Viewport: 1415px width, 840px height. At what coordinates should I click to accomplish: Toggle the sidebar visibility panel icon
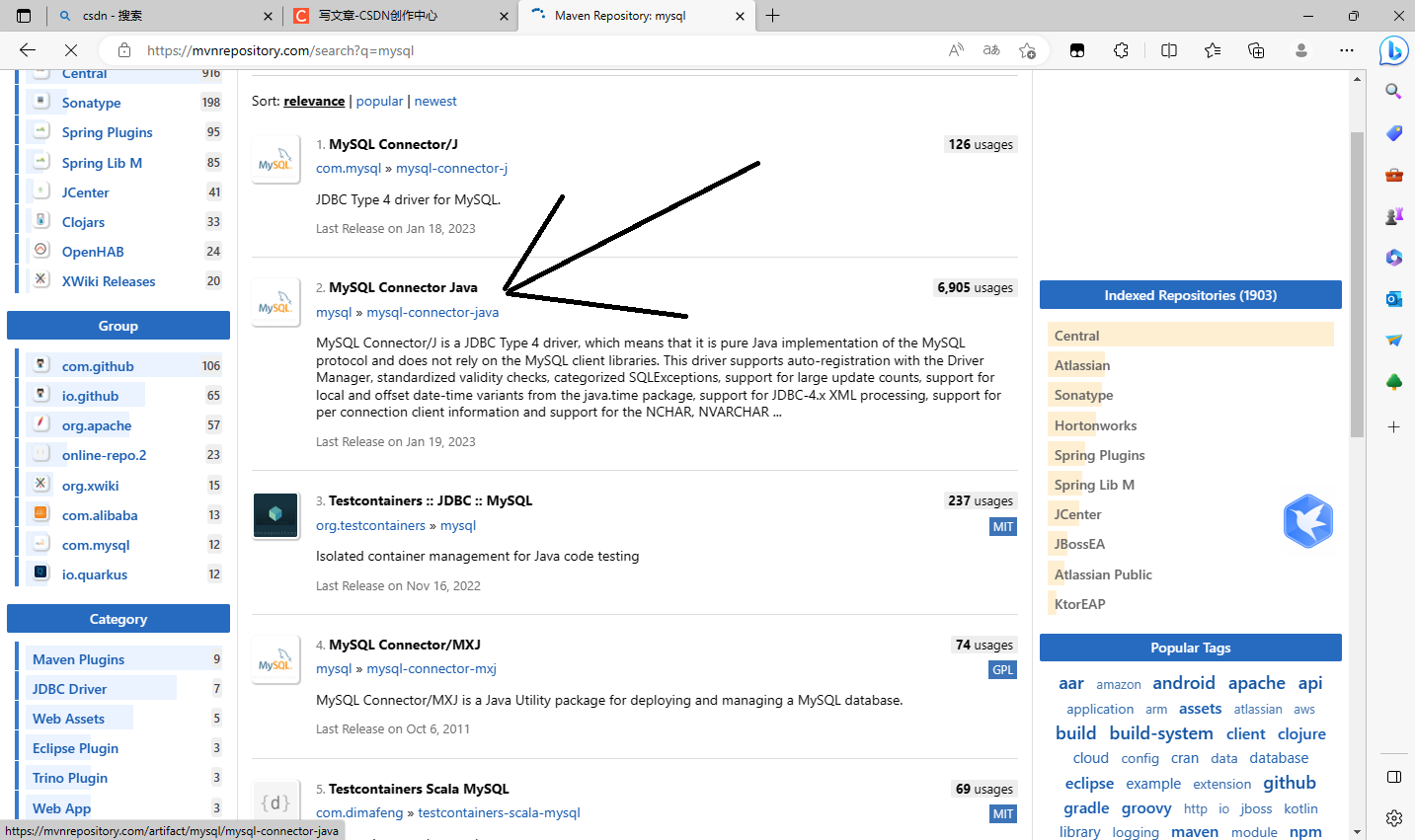point(1393,777)
